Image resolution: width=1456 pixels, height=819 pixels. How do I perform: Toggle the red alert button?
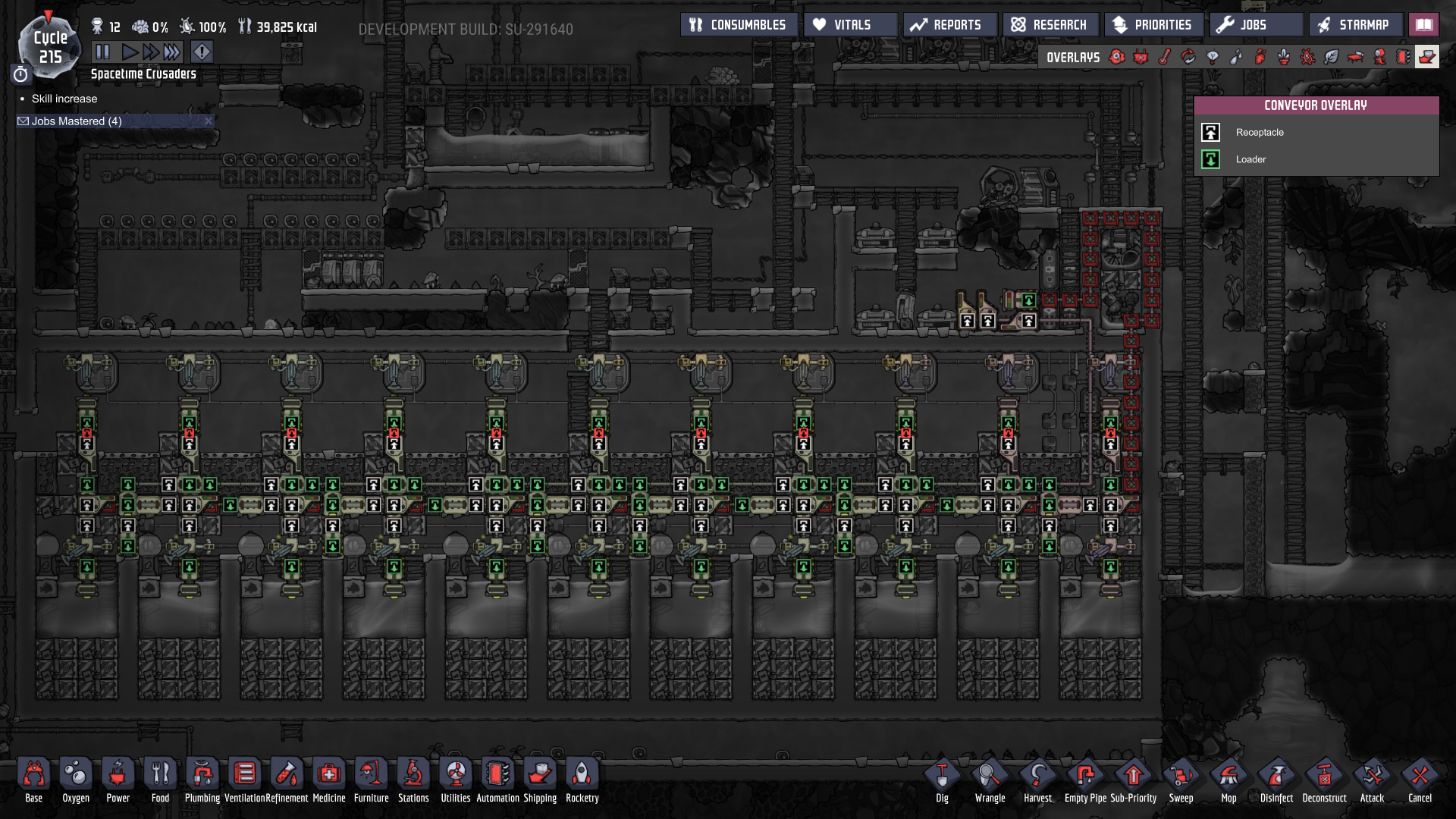tap(202, 52)
